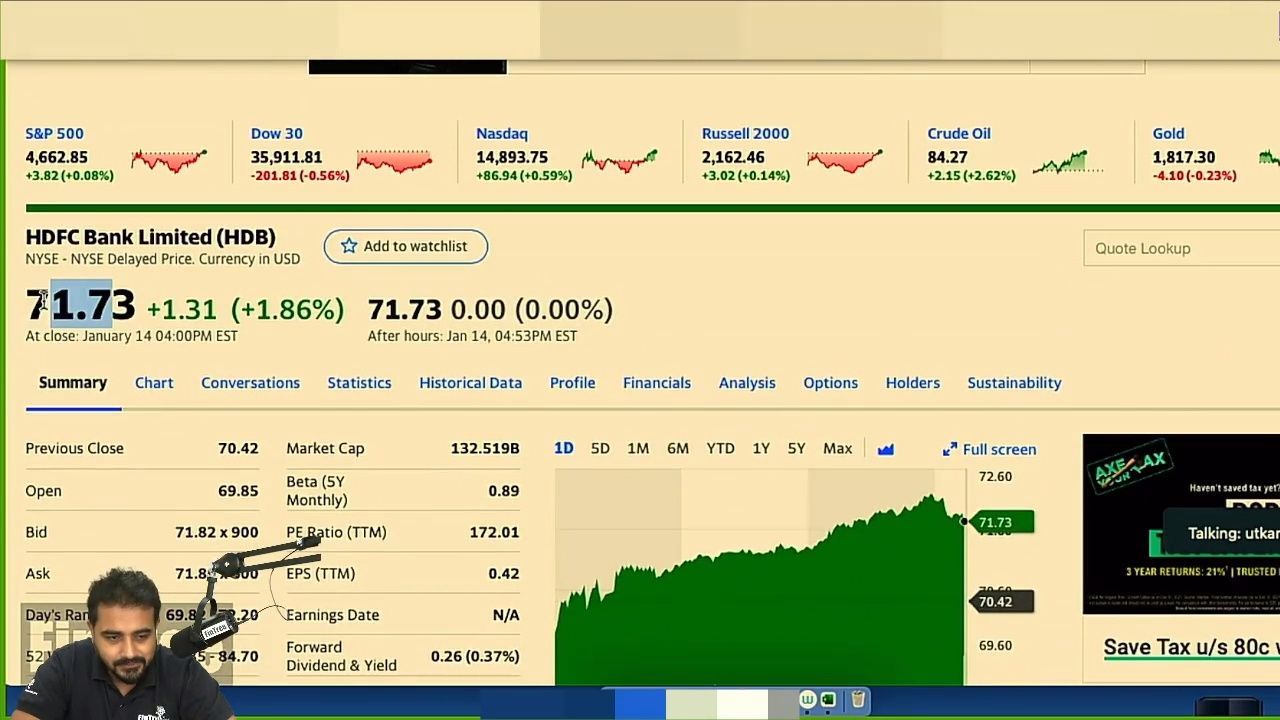
Task: Click the Earnings Date value N/A
Action: (506, 615)
